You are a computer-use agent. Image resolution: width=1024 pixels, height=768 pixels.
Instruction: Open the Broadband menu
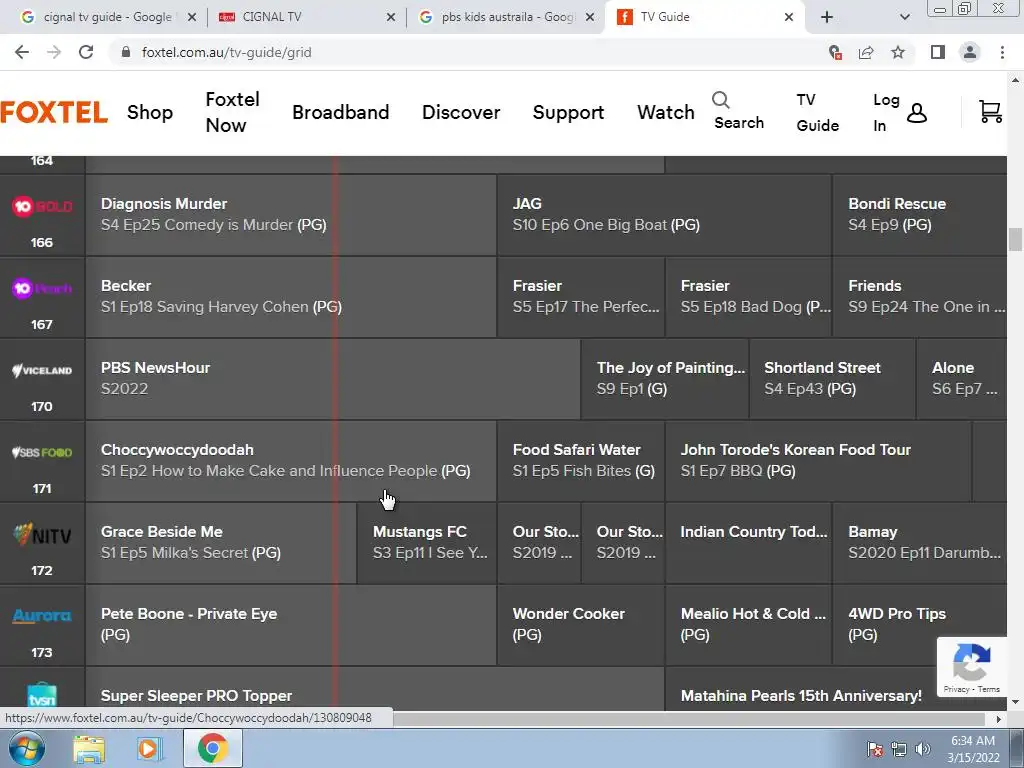coord(340,112)
